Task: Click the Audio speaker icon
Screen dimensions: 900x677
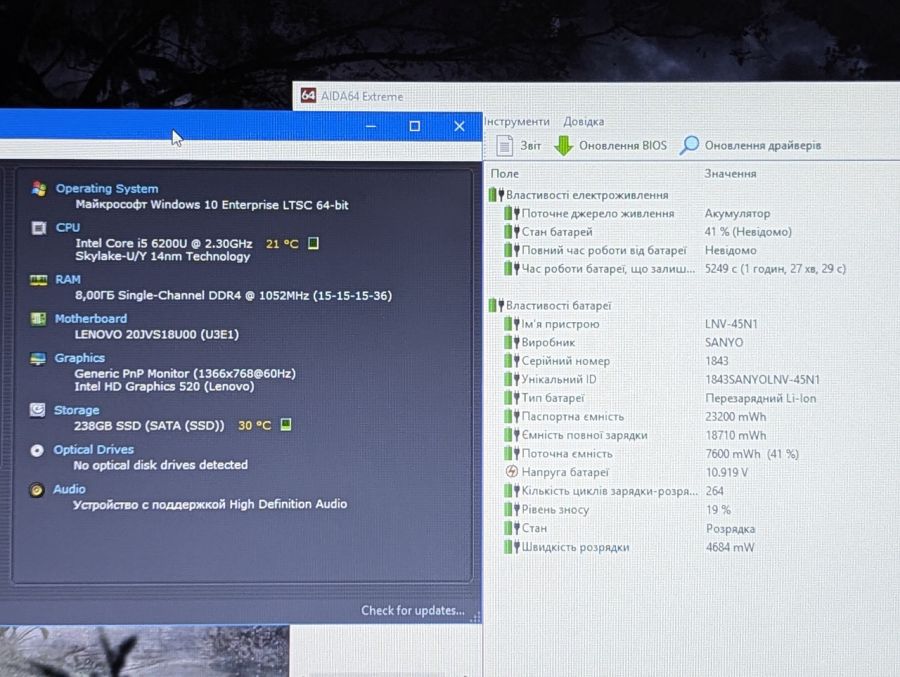Action: click(36, 490)
